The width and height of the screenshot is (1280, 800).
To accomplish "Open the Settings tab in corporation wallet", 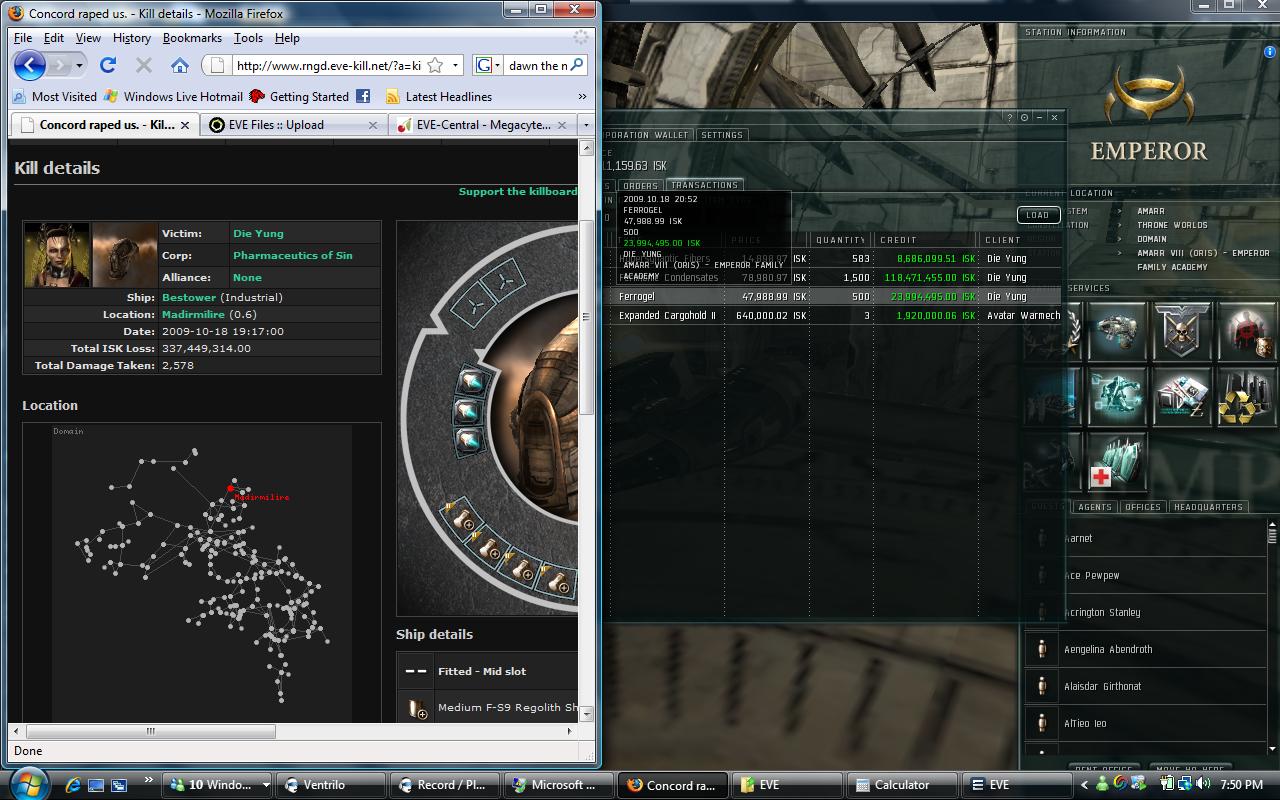I will [x=721, y=135].
